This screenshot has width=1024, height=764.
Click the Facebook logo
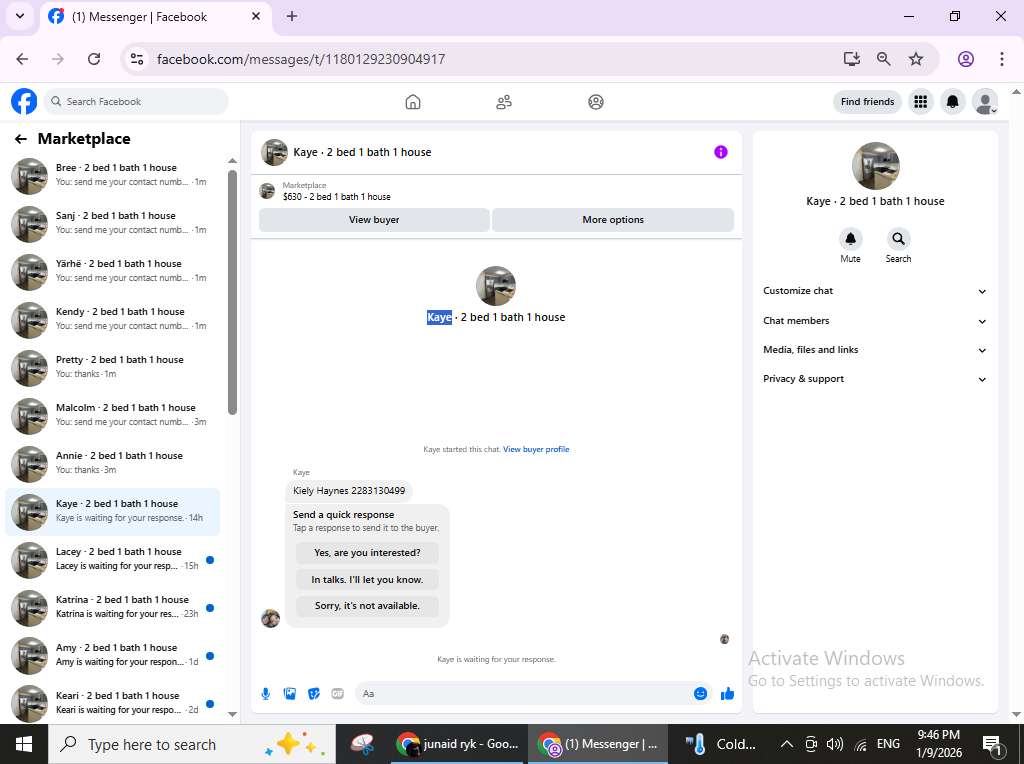[x=24, y=102]
